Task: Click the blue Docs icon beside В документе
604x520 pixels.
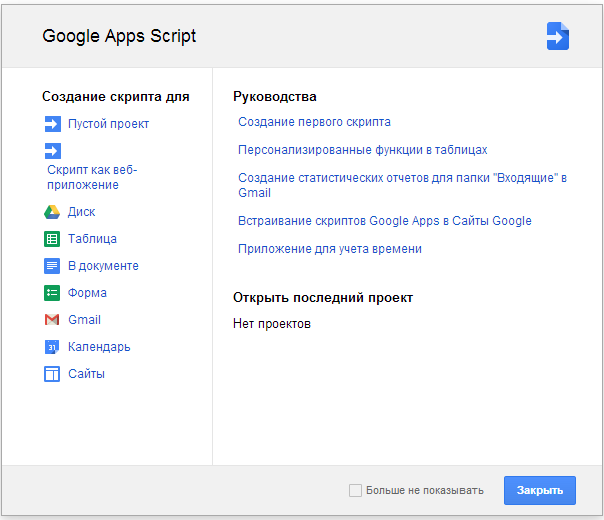Action: (x=52, y=266)
